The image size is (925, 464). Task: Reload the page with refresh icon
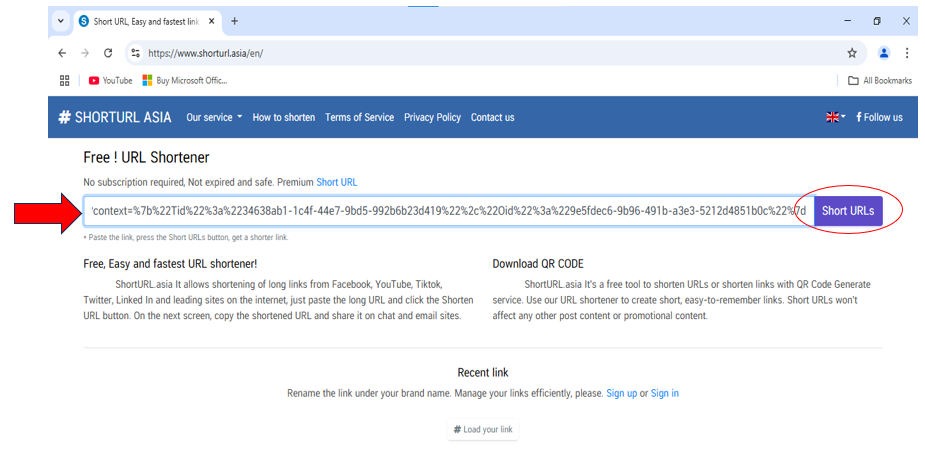click(x=108, y=53)
